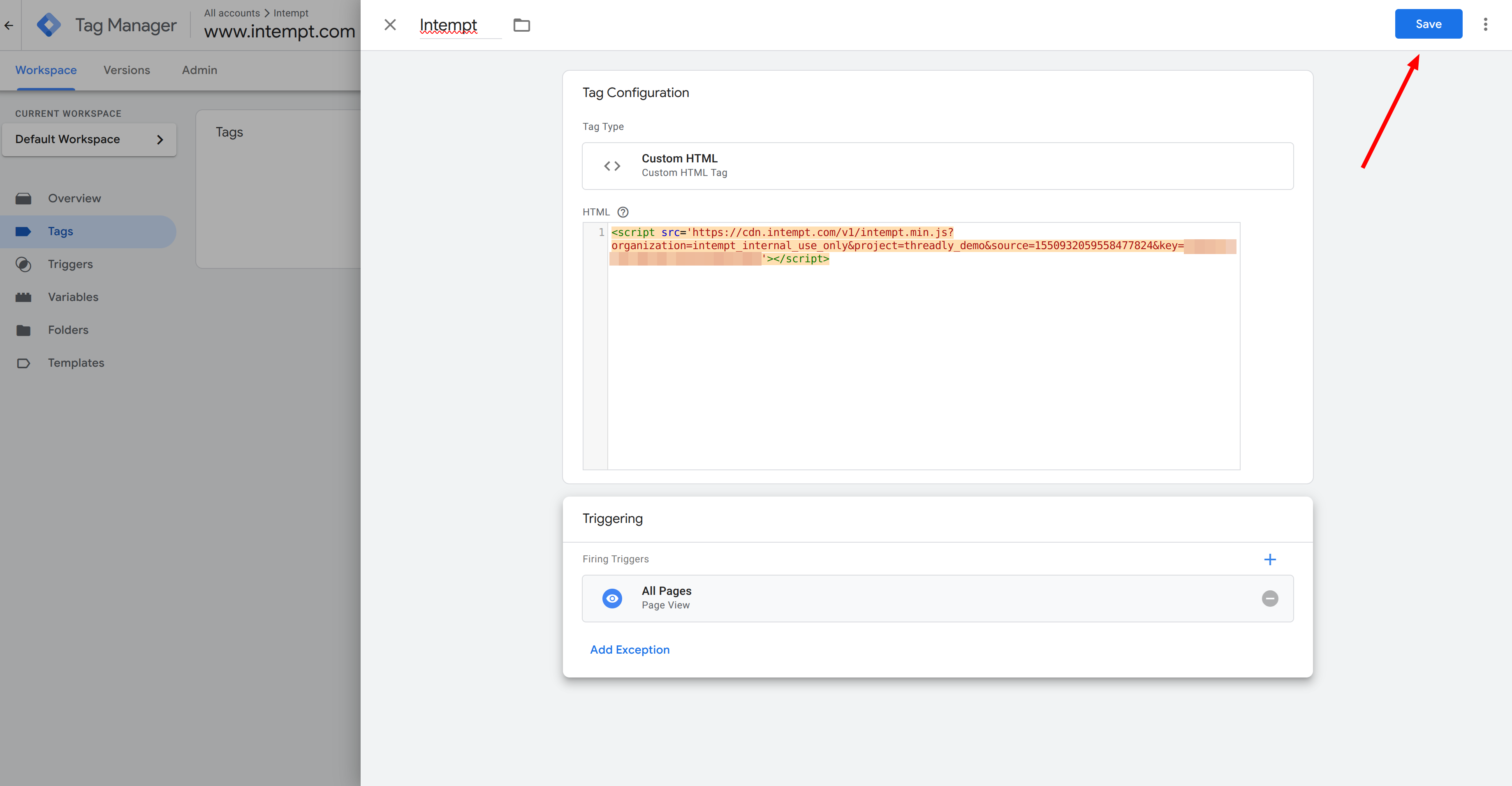Click the Tags card heading
Image resolution: width=1512 pixels, height=786 pixels.
point(229,132)
